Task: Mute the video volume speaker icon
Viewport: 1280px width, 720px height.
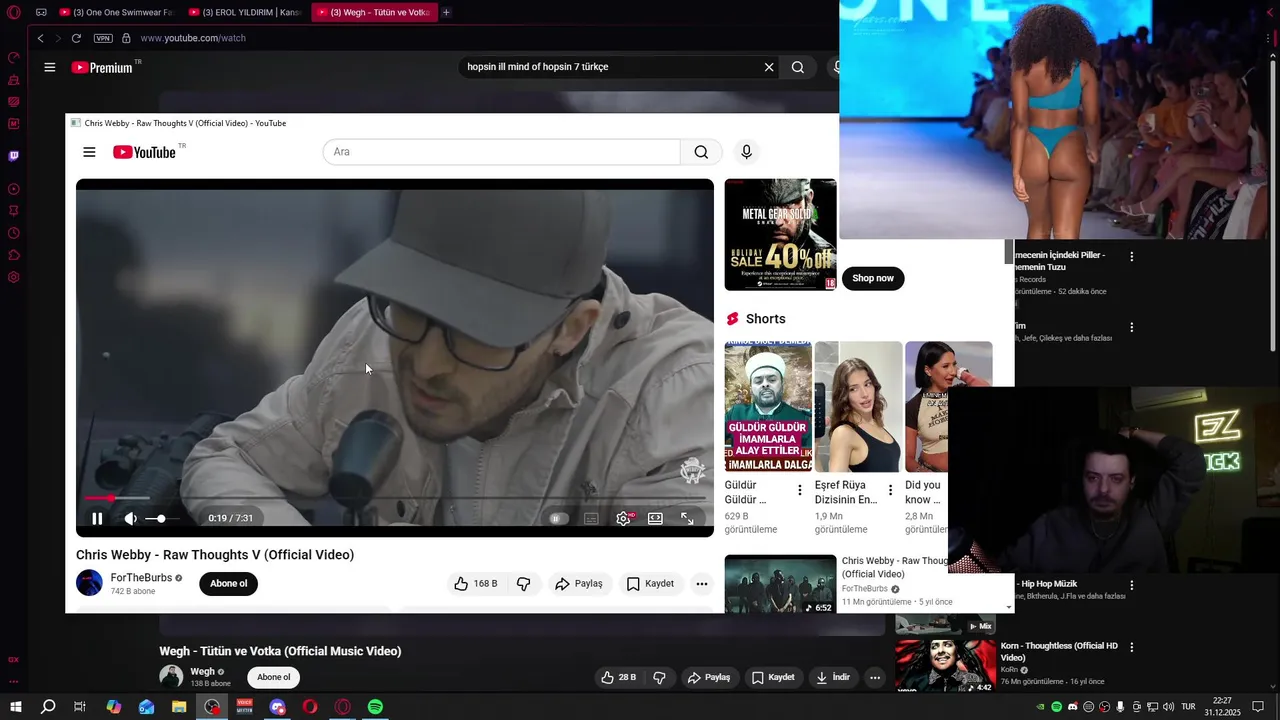Action: click(x=130, y=518)
